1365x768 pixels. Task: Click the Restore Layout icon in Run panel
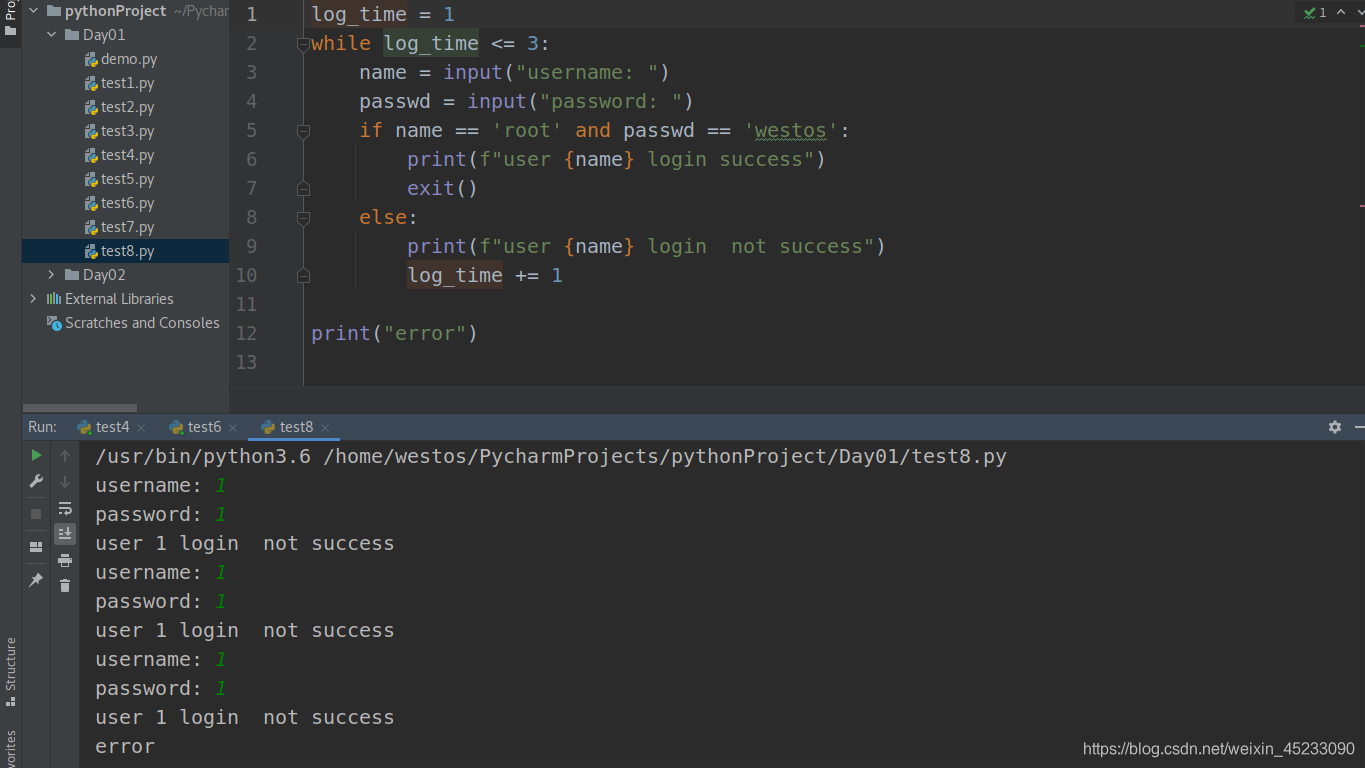pos(36,547)
